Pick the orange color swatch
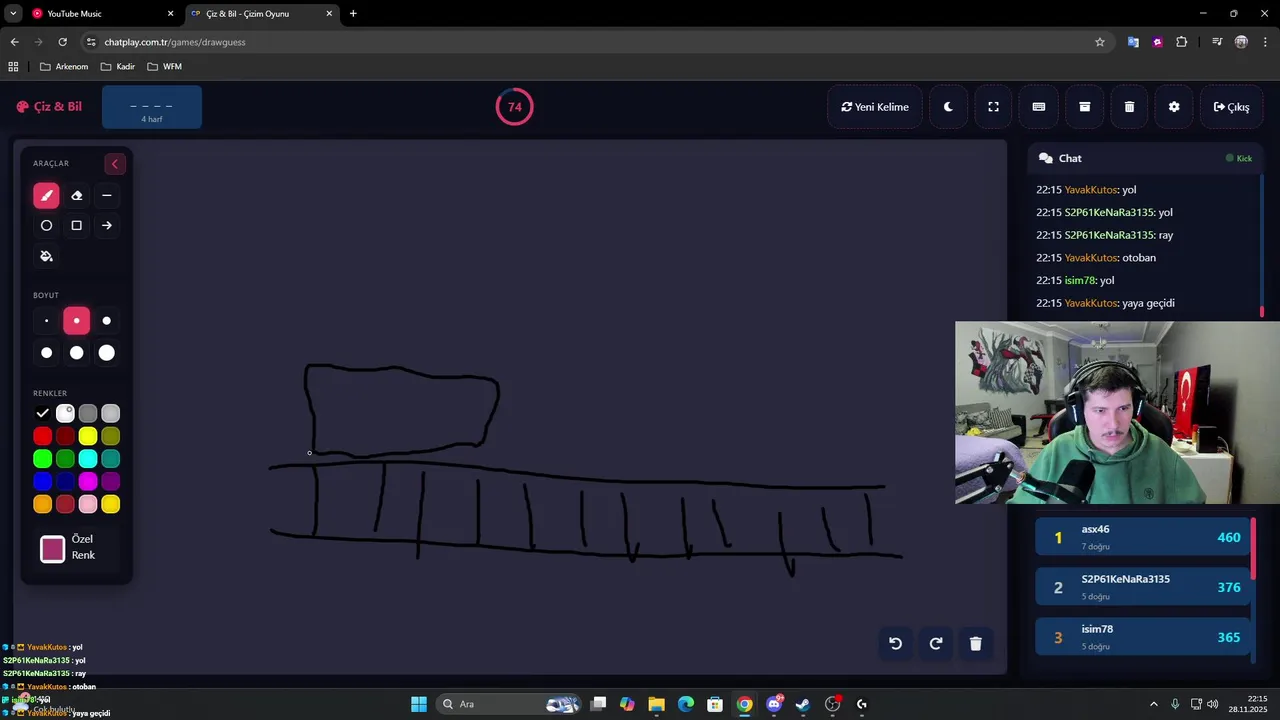1280x720 pixels. (42, 505)
